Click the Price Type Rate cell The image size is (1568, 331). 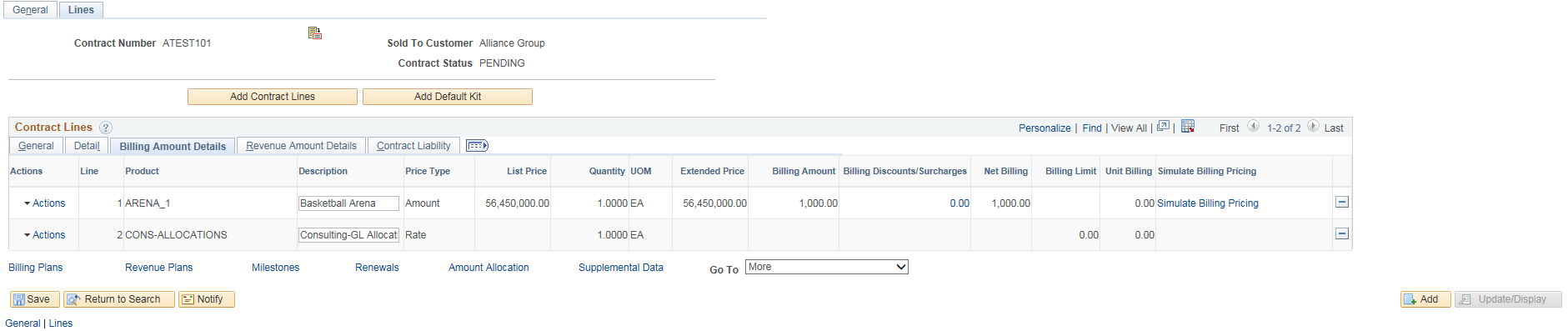click(415, 235)
